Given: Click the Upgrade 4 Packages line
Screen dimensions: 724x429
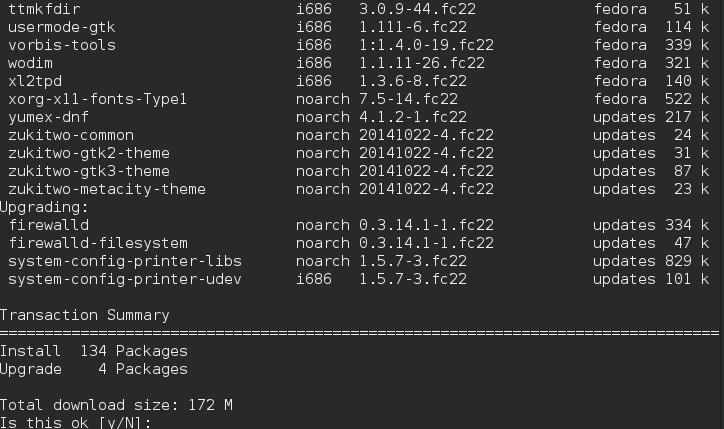Looking at the screenshot, I should tap(94, 369).
